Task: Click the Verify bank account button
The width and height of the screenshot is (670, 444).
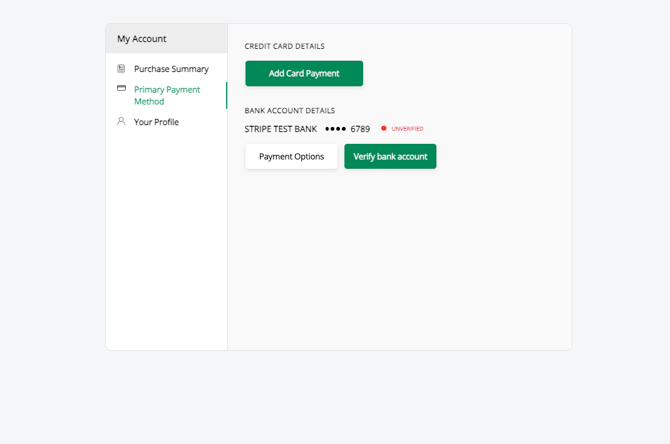Action: (x=390, y=156)
